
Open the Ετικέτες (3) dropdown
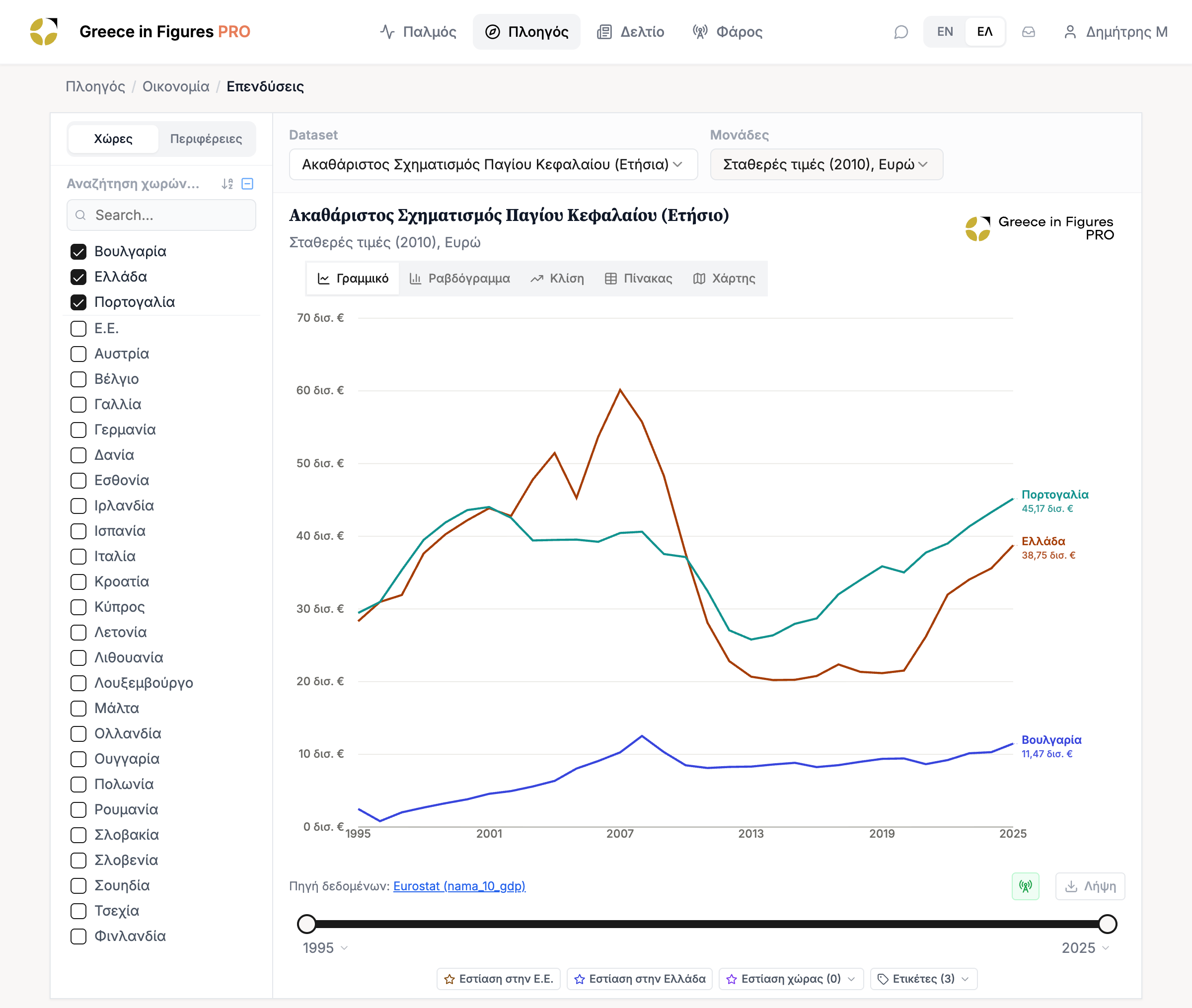(x=923, y=979)
